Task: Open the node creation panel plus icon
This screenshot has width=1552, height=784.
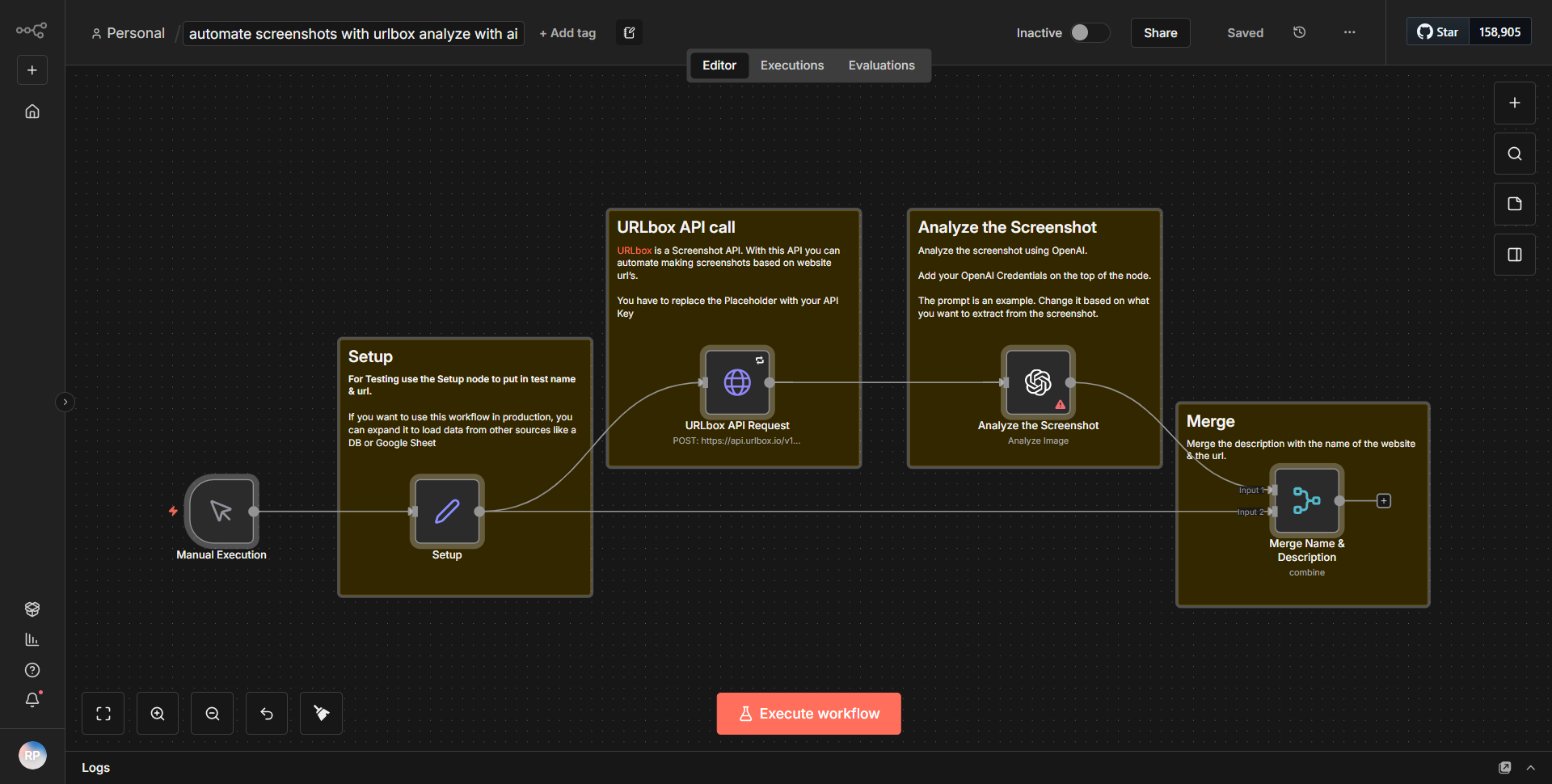Action: tap(1514, 103)
